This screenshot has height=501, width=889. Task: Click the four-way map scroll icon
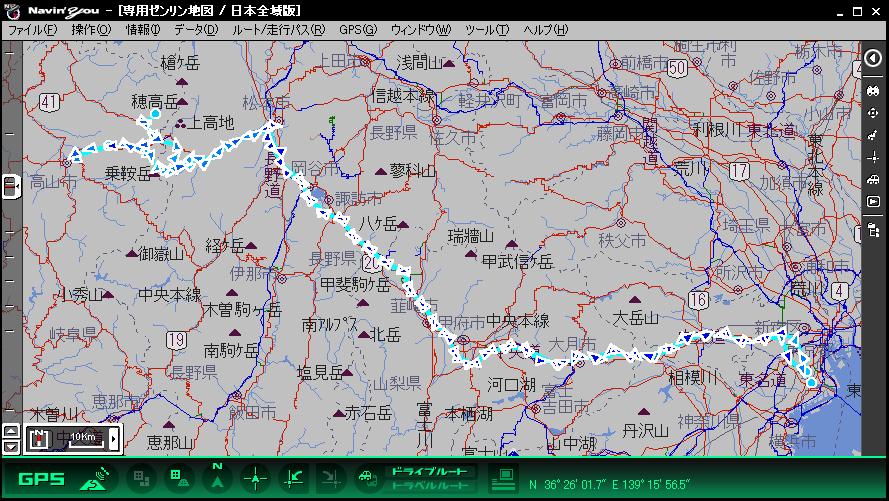[873, 113]
